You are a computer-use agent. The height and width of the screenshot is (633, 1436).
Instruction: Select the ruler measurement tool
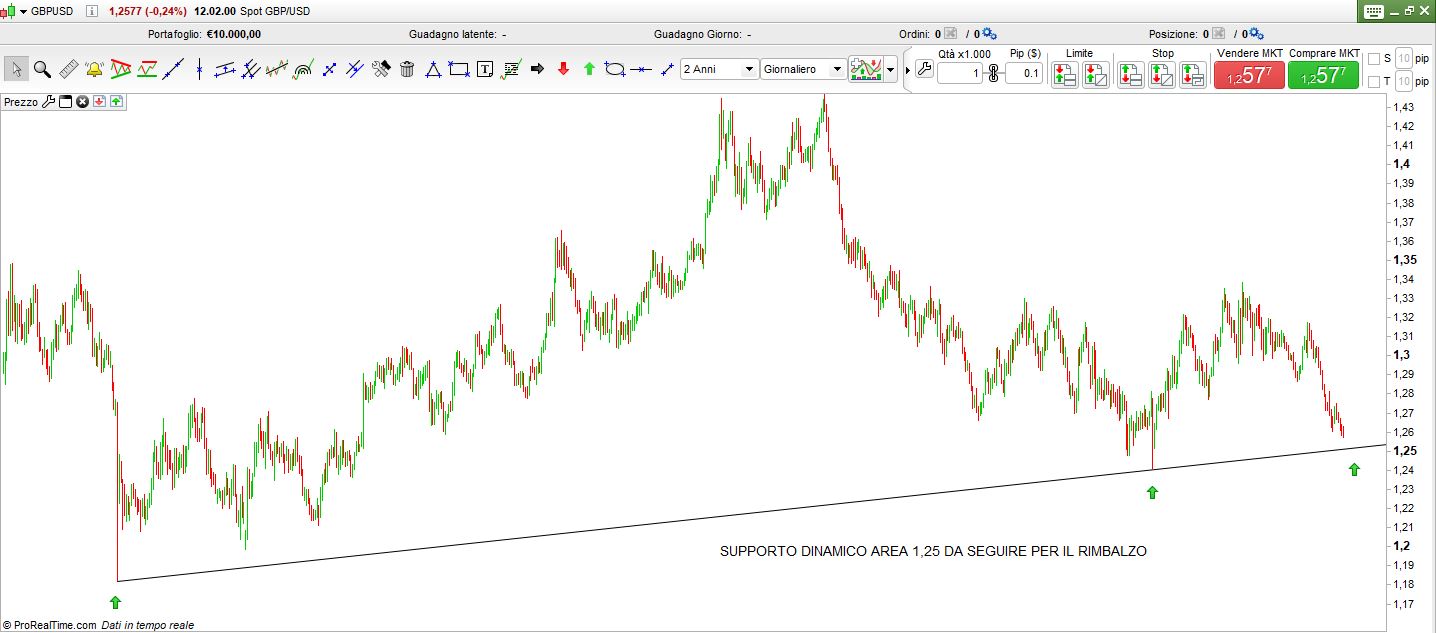68,69
